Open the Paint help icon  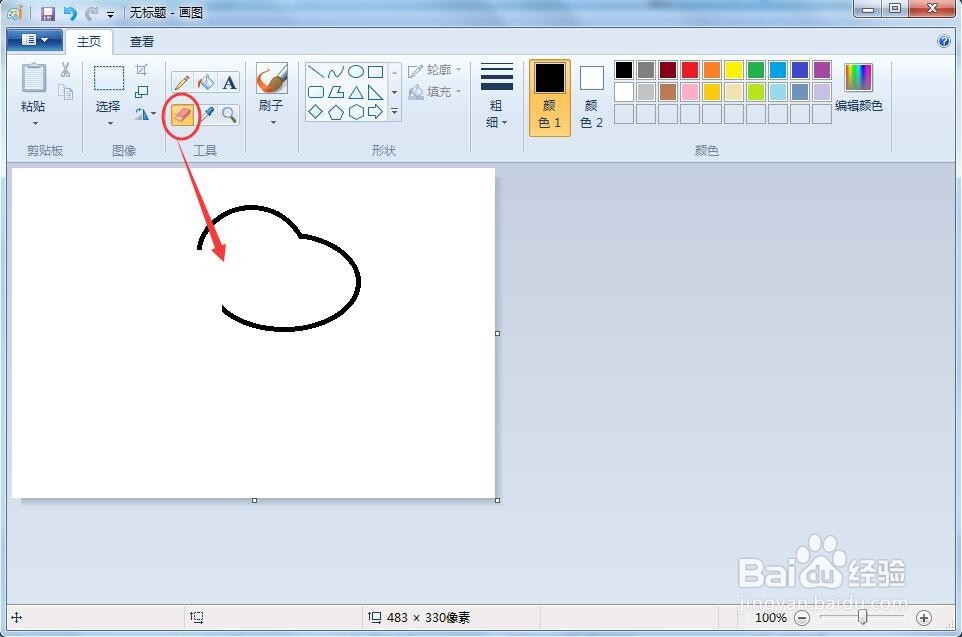click(x=944, y=41)
